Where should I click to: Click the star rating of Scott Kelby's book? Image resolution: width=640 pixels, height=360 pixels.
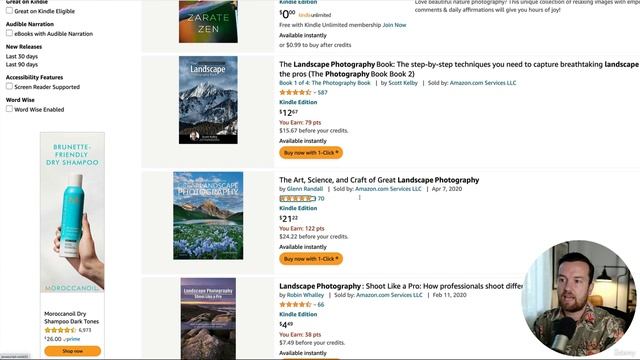tap(295, 93)
